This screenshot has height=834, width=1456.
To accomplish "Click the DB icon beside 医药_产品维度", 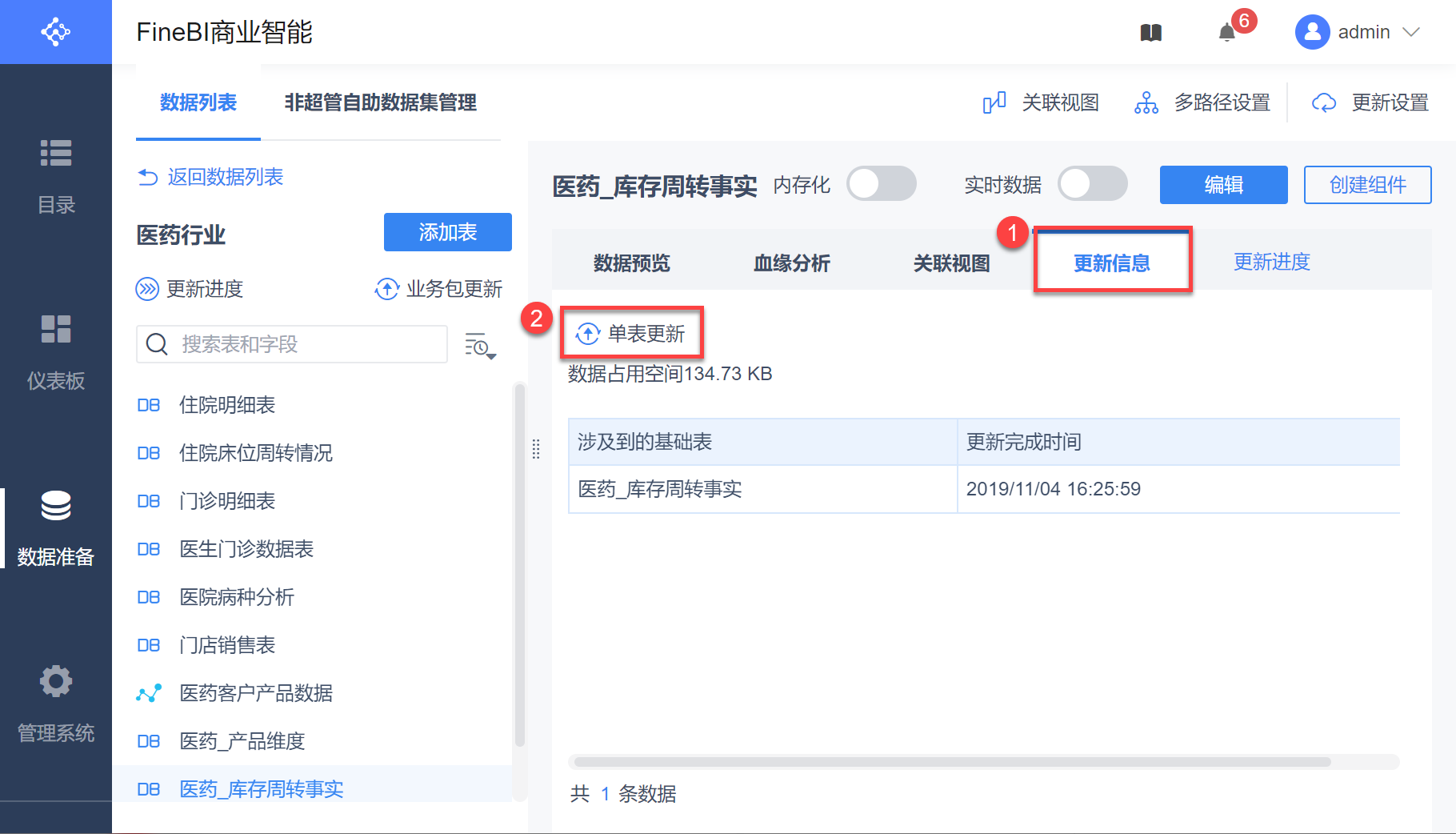I will (149, 741).
